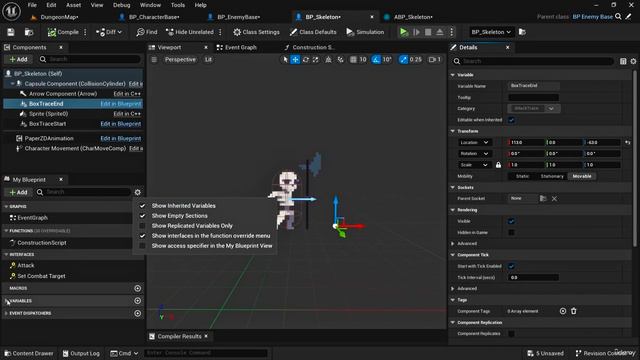
Task: Select the BoxTraceStart component
Action: [x=73, y=124]
